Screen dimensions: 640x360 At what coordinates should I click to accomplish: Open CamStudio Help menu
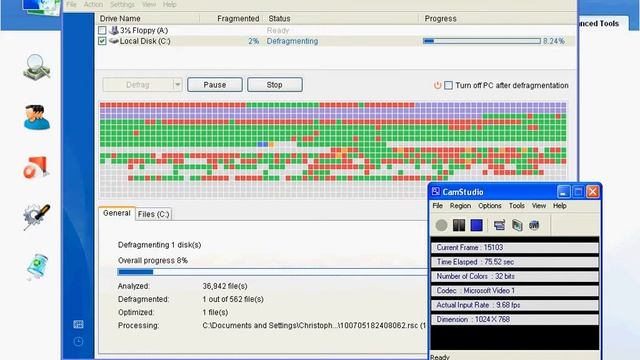560,206
